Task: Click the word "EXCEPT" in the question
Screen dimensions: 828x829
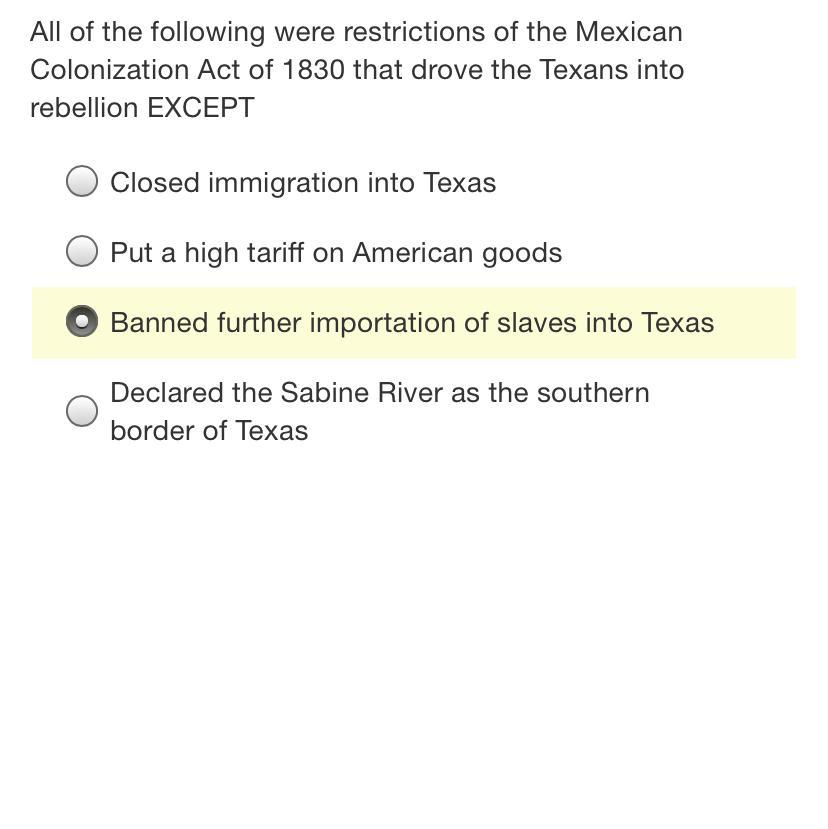Action: tap(200, 108)
